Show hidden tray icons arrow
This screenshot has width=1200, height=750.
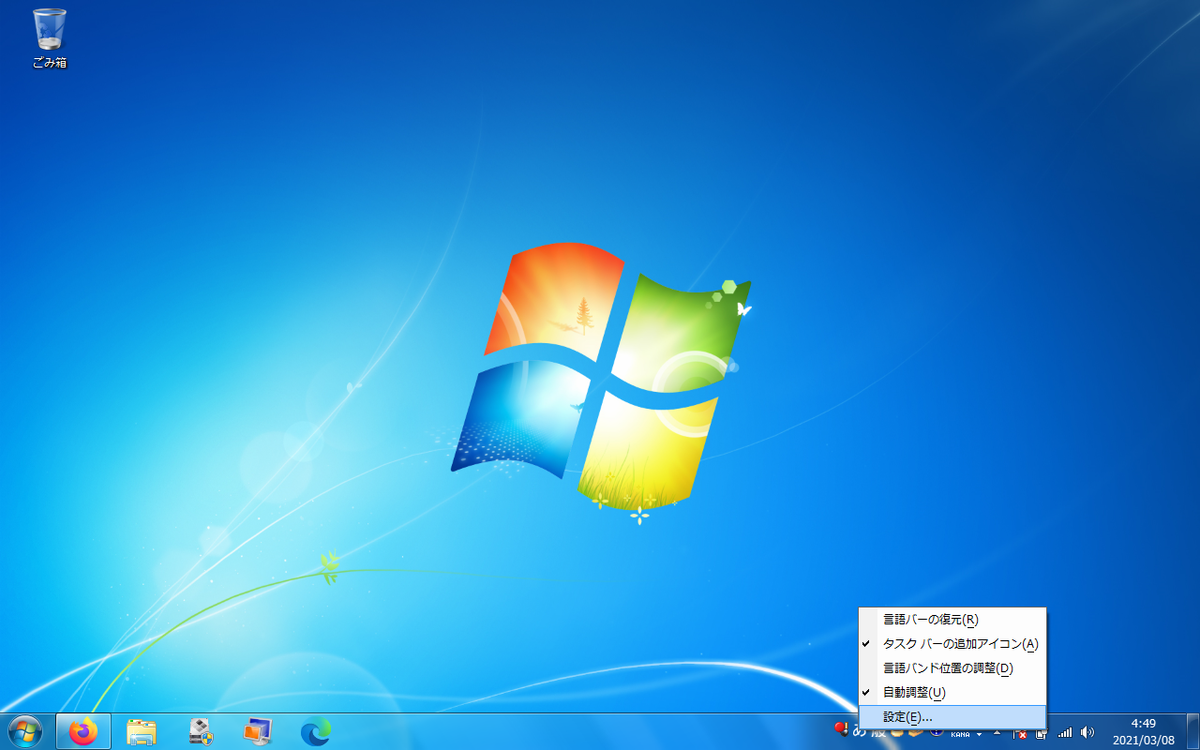click(997, 732)
